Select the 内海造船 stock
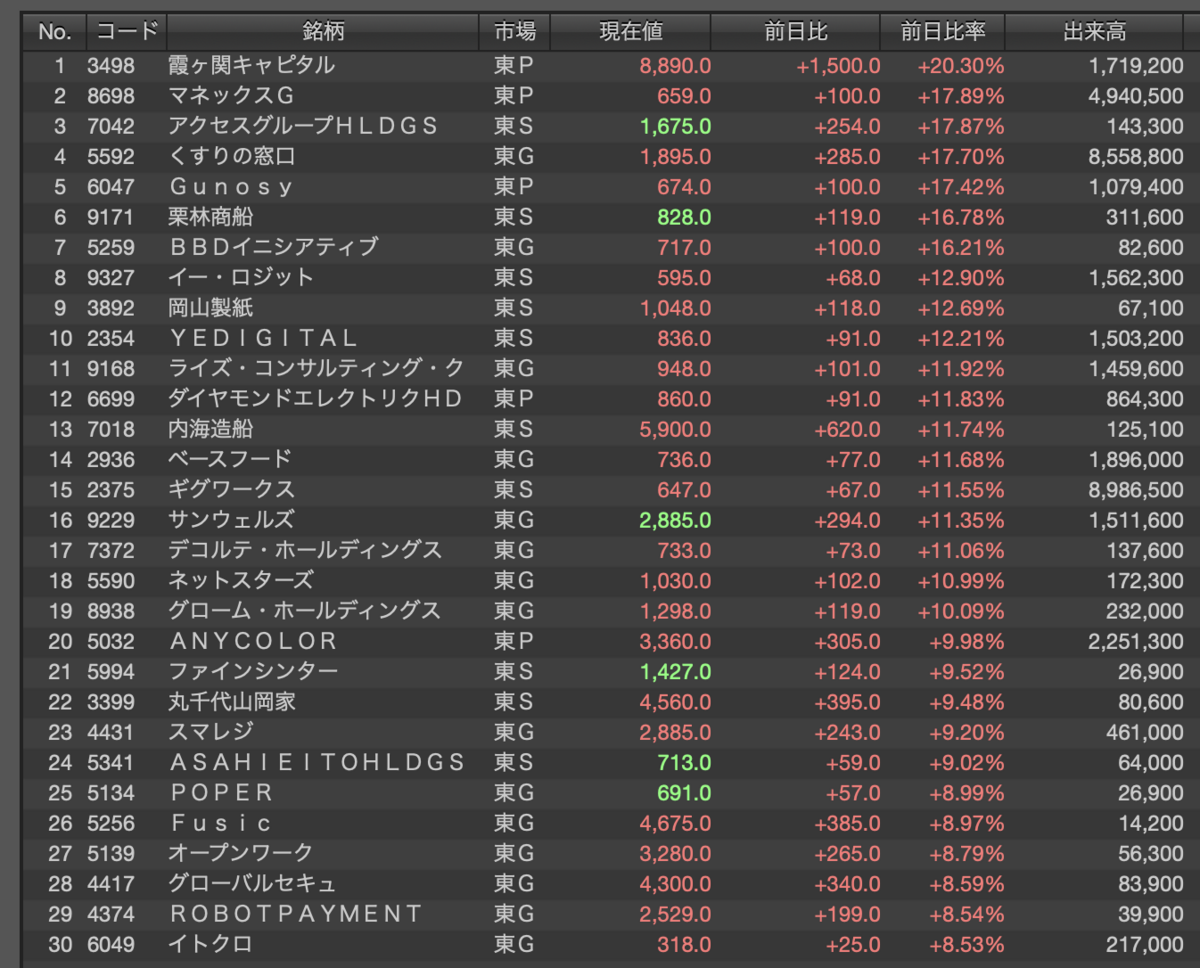Image resolution: width=1200 pixels, height=968 pixels. pos(211,429)
